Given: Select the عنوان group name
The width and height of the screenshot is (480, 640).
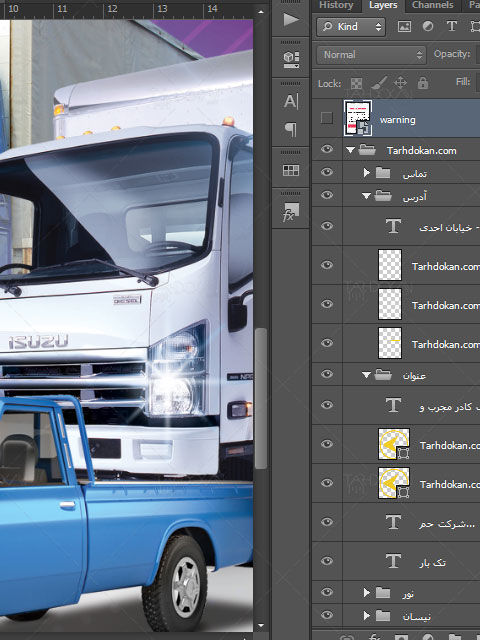Looking at the screenshot, I should click(x=414, y=376).
